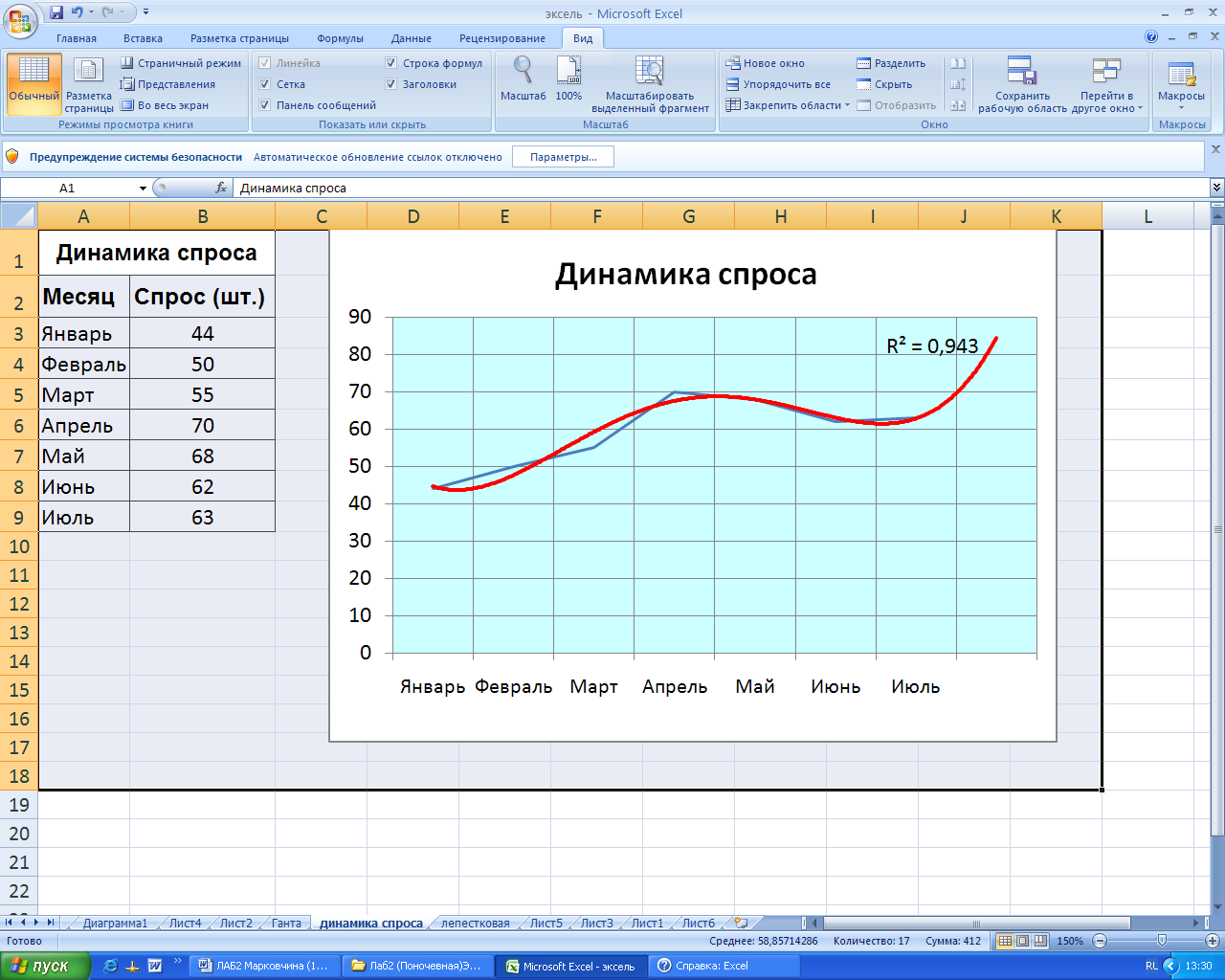Click Internet Explorer quick launch icon
1225x980 pixels.
click(110, 966)
